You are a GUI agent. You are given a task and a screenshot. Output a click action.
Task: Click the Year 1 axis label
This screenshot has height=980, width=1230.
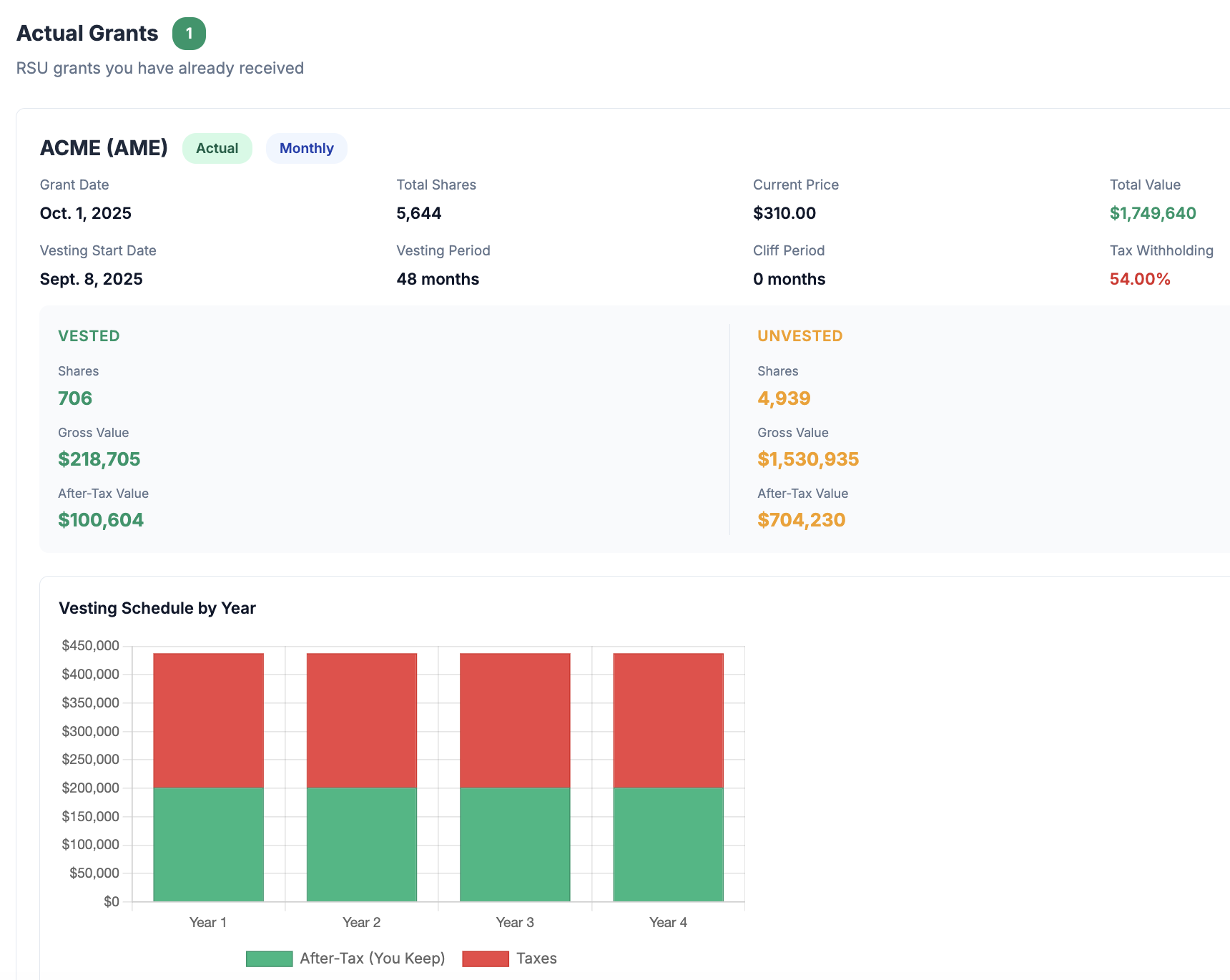pyautogui.click(x=208, y=923)
